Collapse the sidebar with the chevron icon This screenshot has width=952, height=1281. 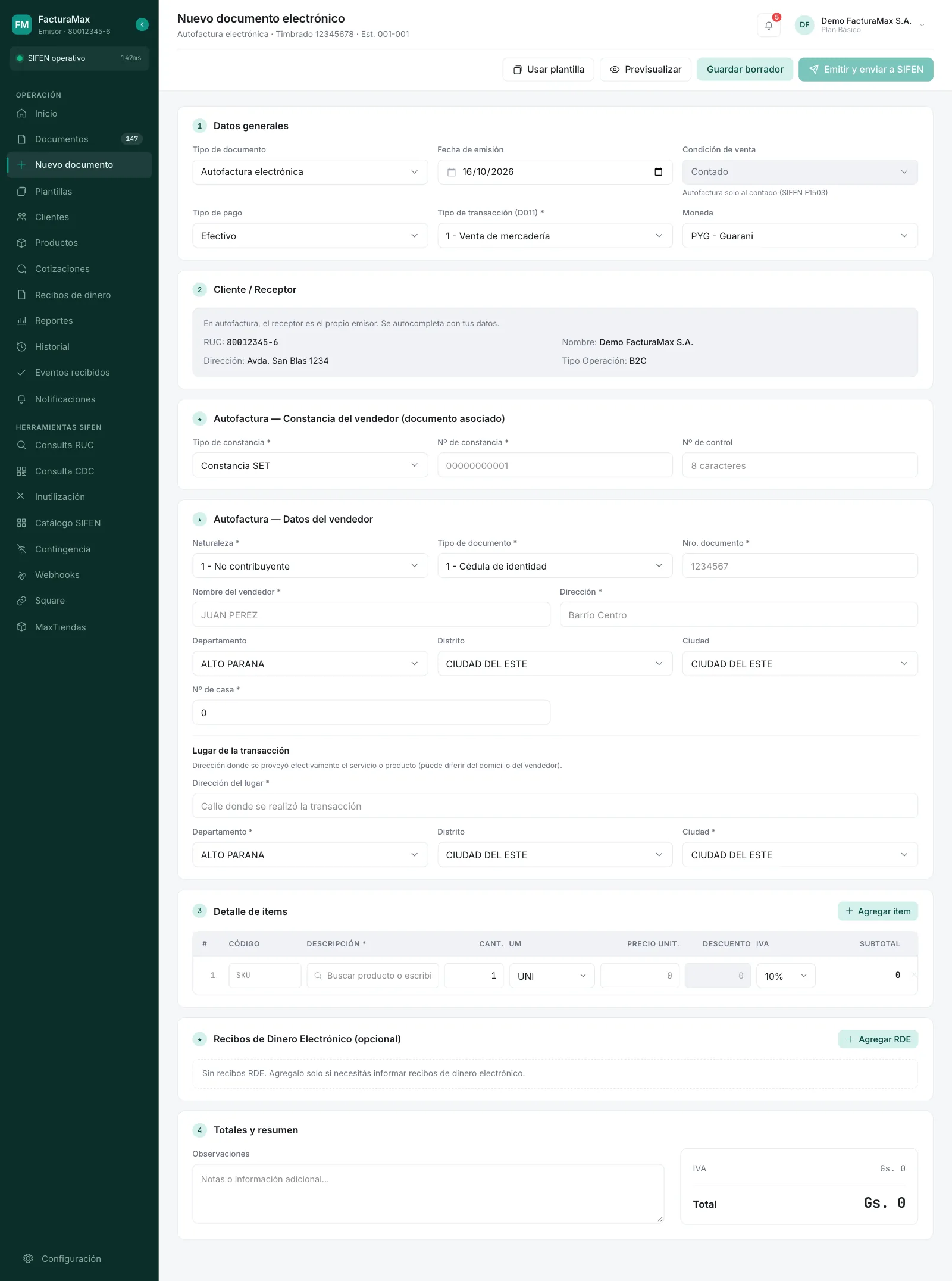142,24
